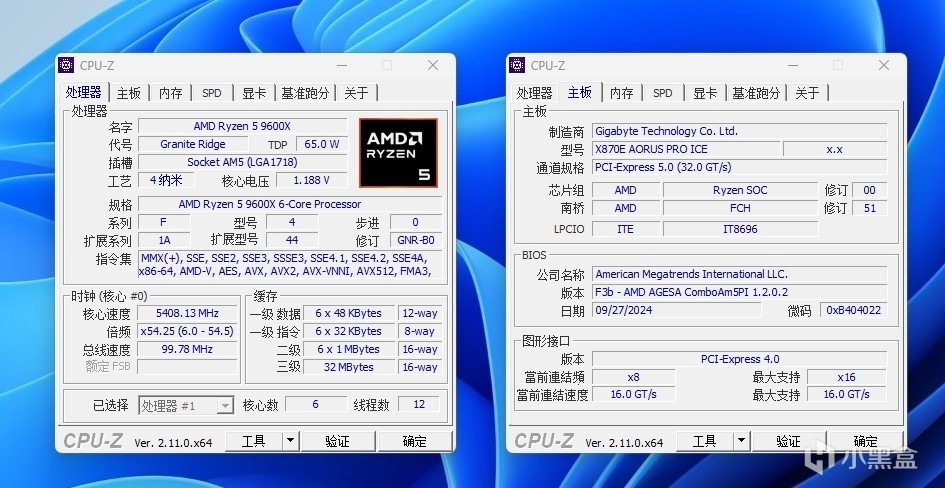Click the BIOS version F3b AGESA field
The height and width of the screenshot is (488, 945).
click(739, 292)
